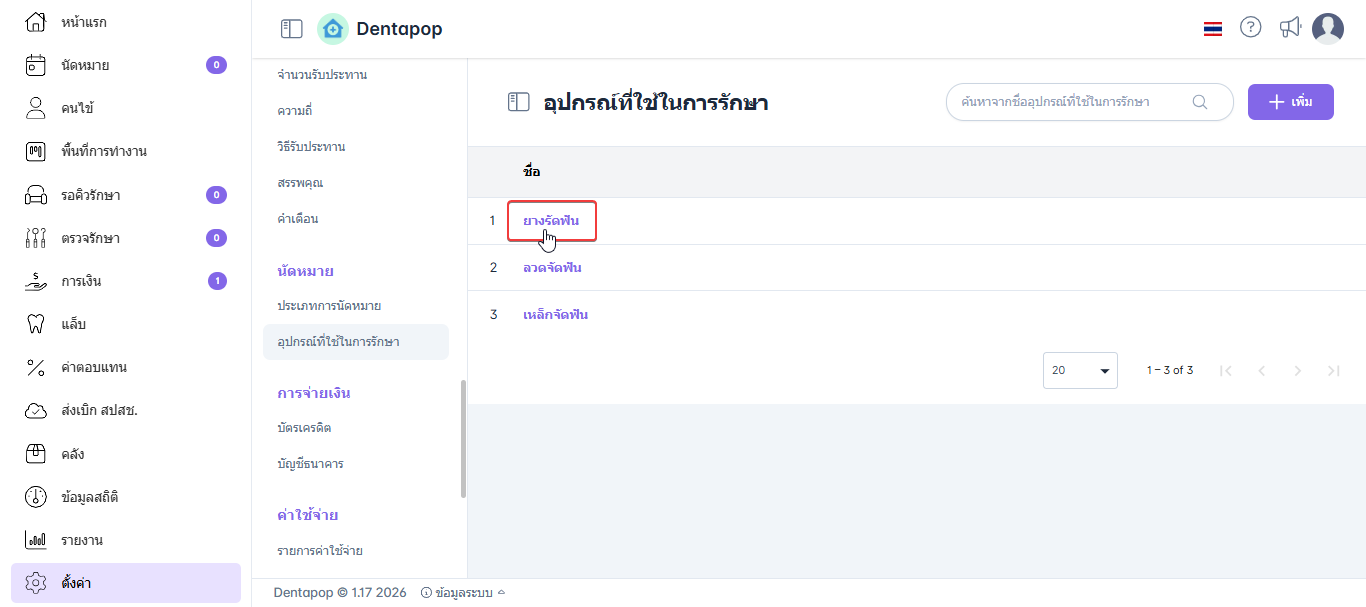
Task: Click the 1 – 3 of 3 text
Action: (1170, 370)
